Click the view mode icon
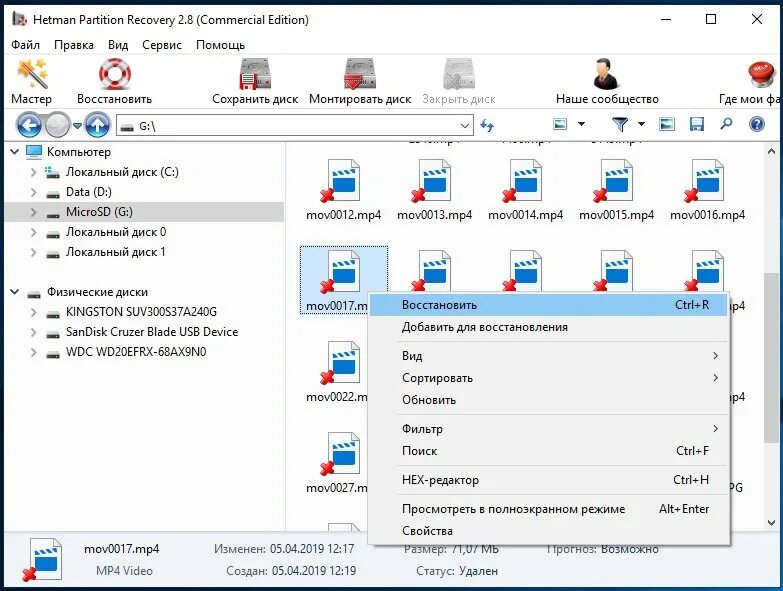This screenshot has height=591, width=783. pyautogui.click(x=560, y=124)
